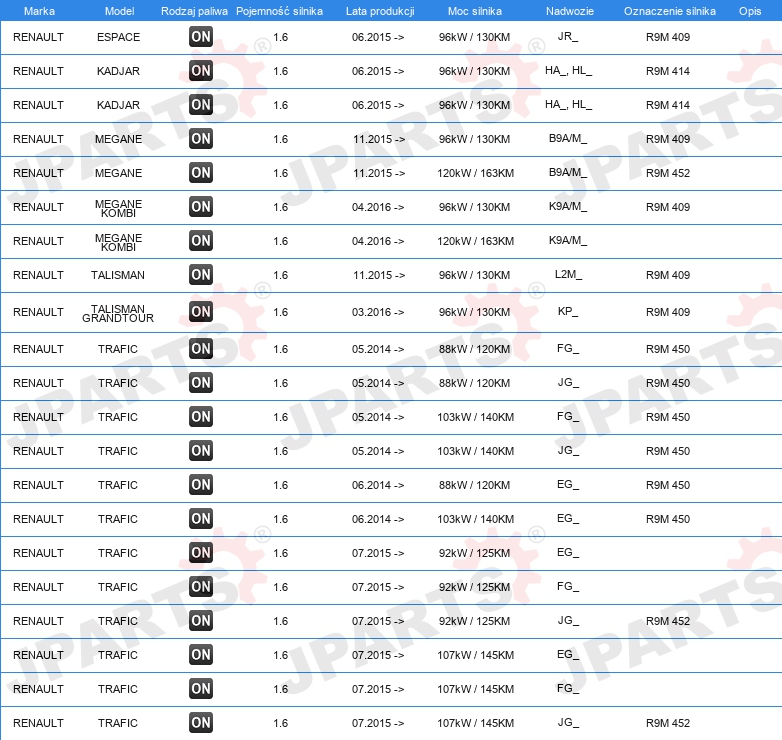Image resolution: width=782 pixels, height=740 pixels.
Task: Click ON icon for TRAFIC 92kW FG_
Action: (x=201, y=586)
